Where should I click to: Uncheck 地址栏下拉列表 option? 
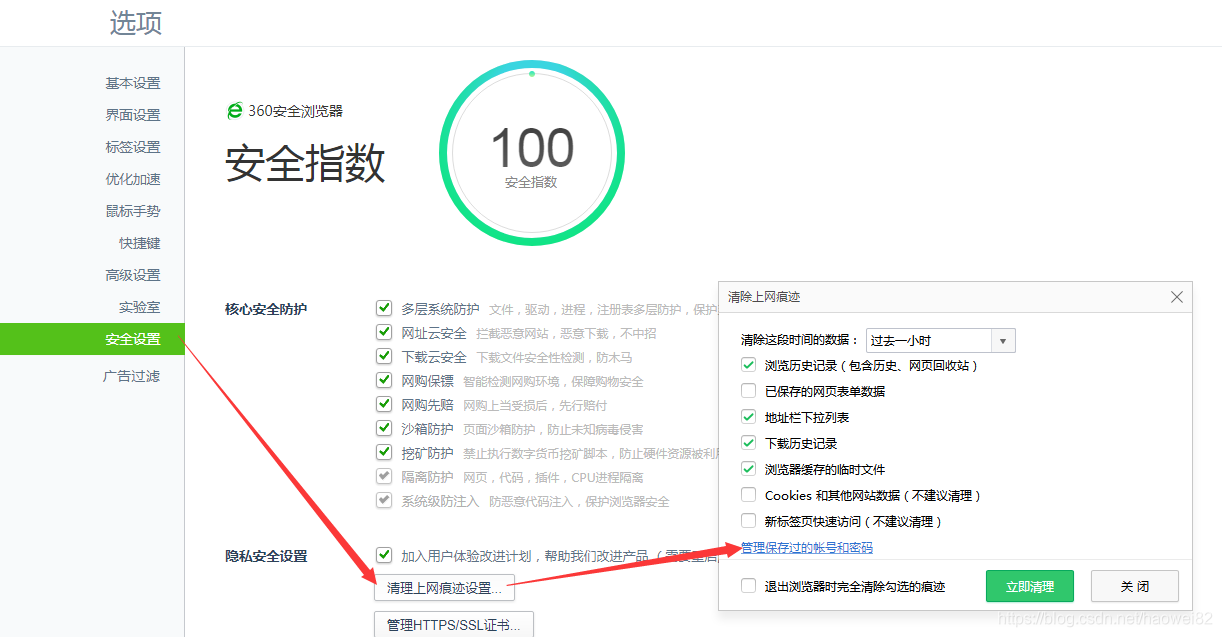coord(748,417)
